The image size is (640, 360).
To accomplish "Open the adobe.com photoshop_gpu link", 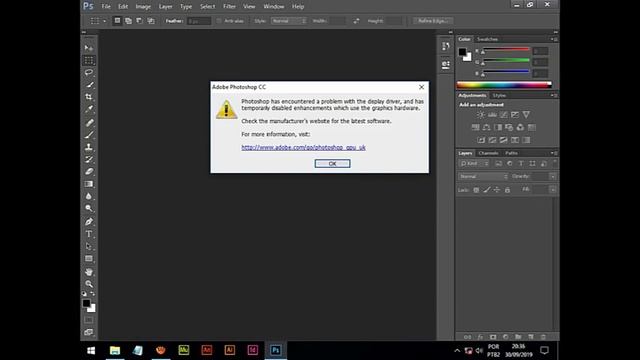I will tap(303, 147).
